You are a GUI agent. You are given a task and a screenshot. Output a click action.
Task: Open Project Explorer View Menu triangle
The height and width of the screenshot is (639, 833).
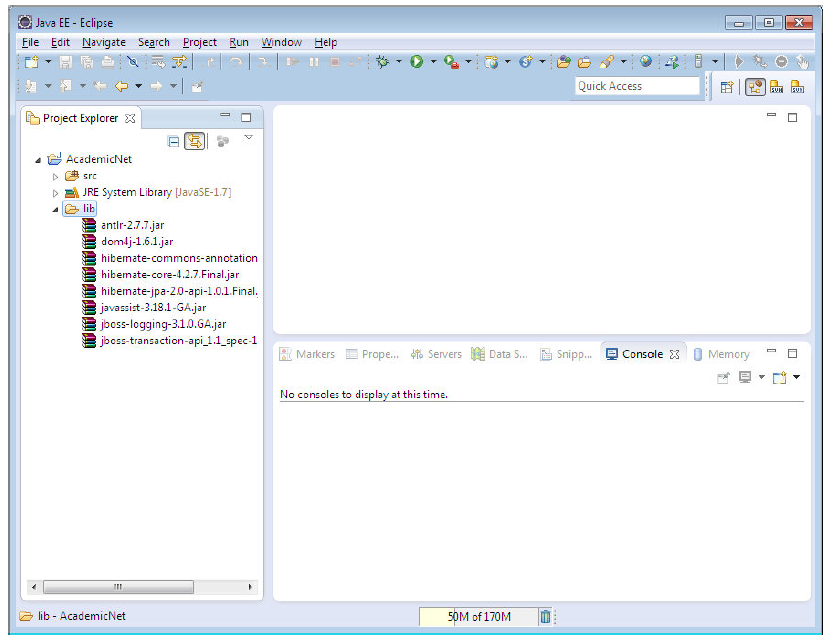(x=248, y=138)
